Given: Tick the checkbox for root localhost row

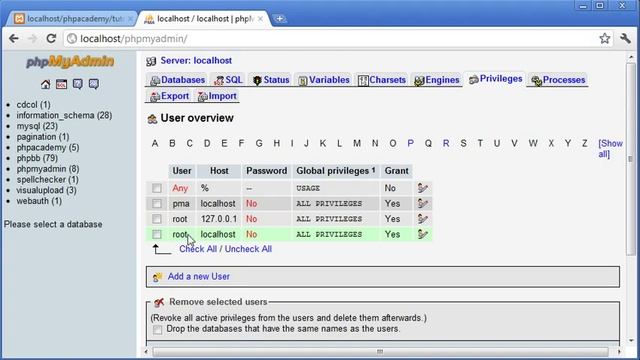Looking at the screenshot, I should pyautogui.click(x=157, y=235).
